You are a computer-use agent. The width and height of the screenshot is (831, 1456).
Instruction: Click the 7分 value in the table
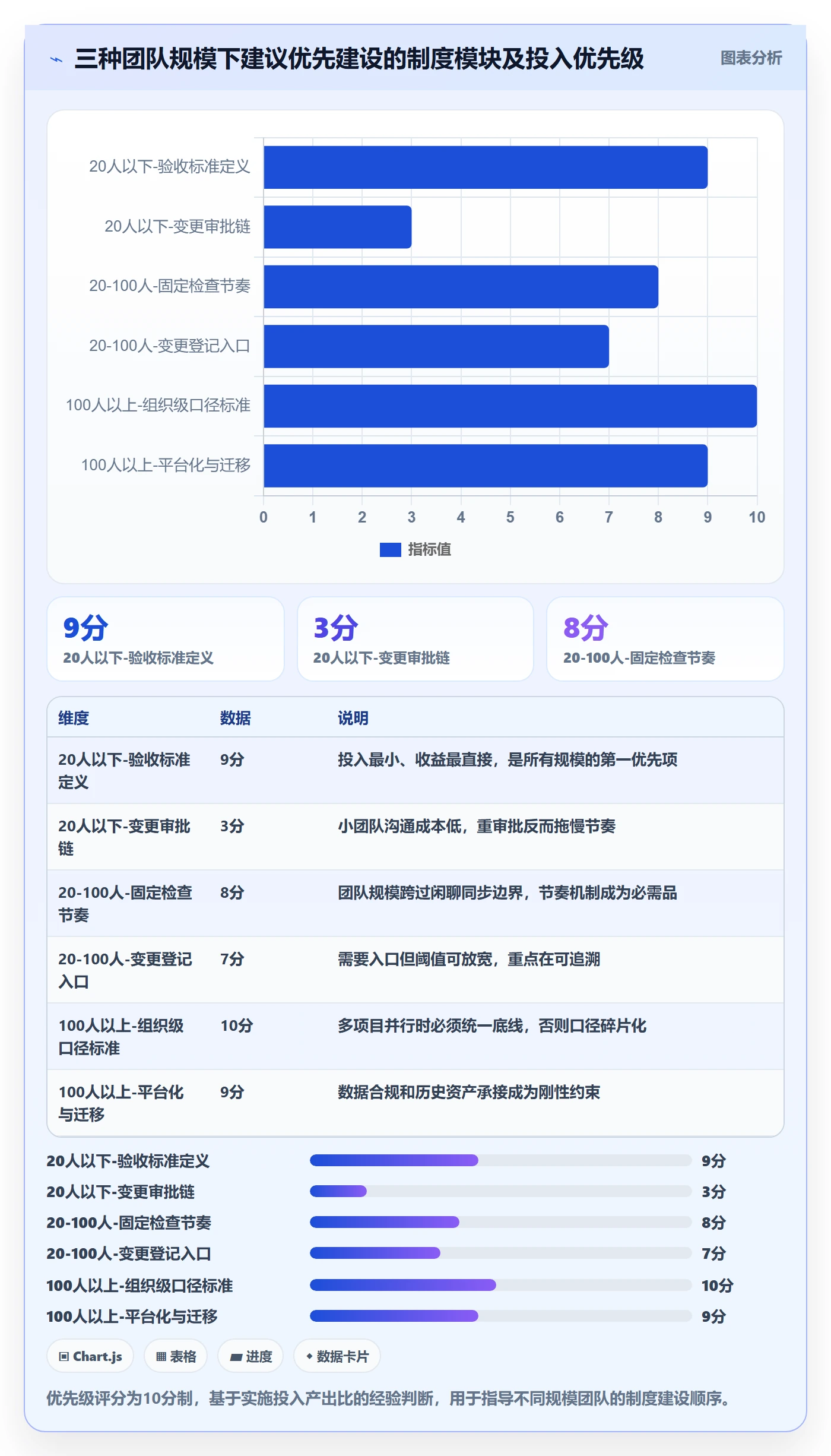click(232, 959)
